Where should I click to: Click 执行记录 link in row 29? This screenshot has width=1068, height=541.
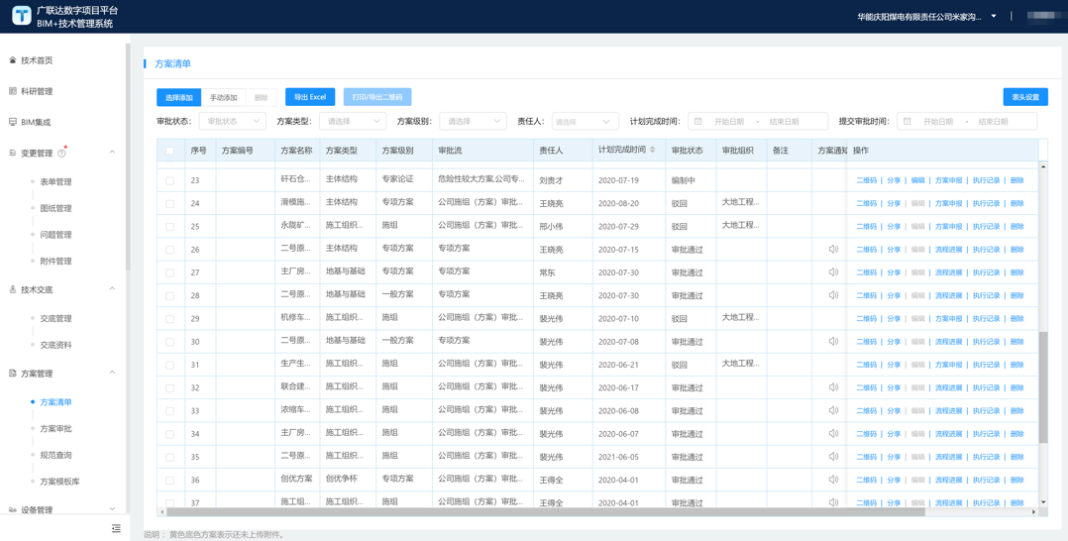(x=986, y=319)
